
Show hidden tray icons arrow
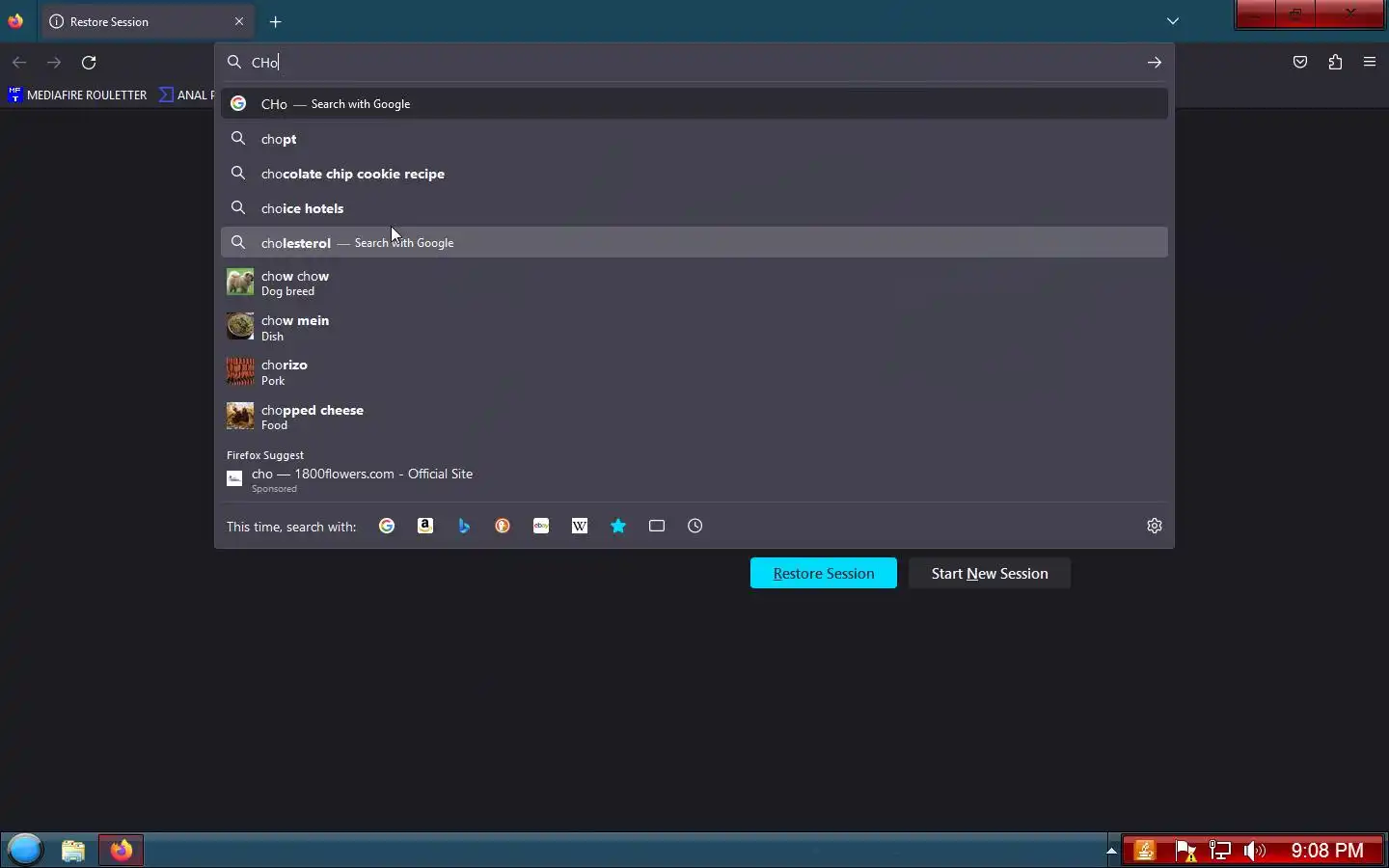[x=1111, y=851]
